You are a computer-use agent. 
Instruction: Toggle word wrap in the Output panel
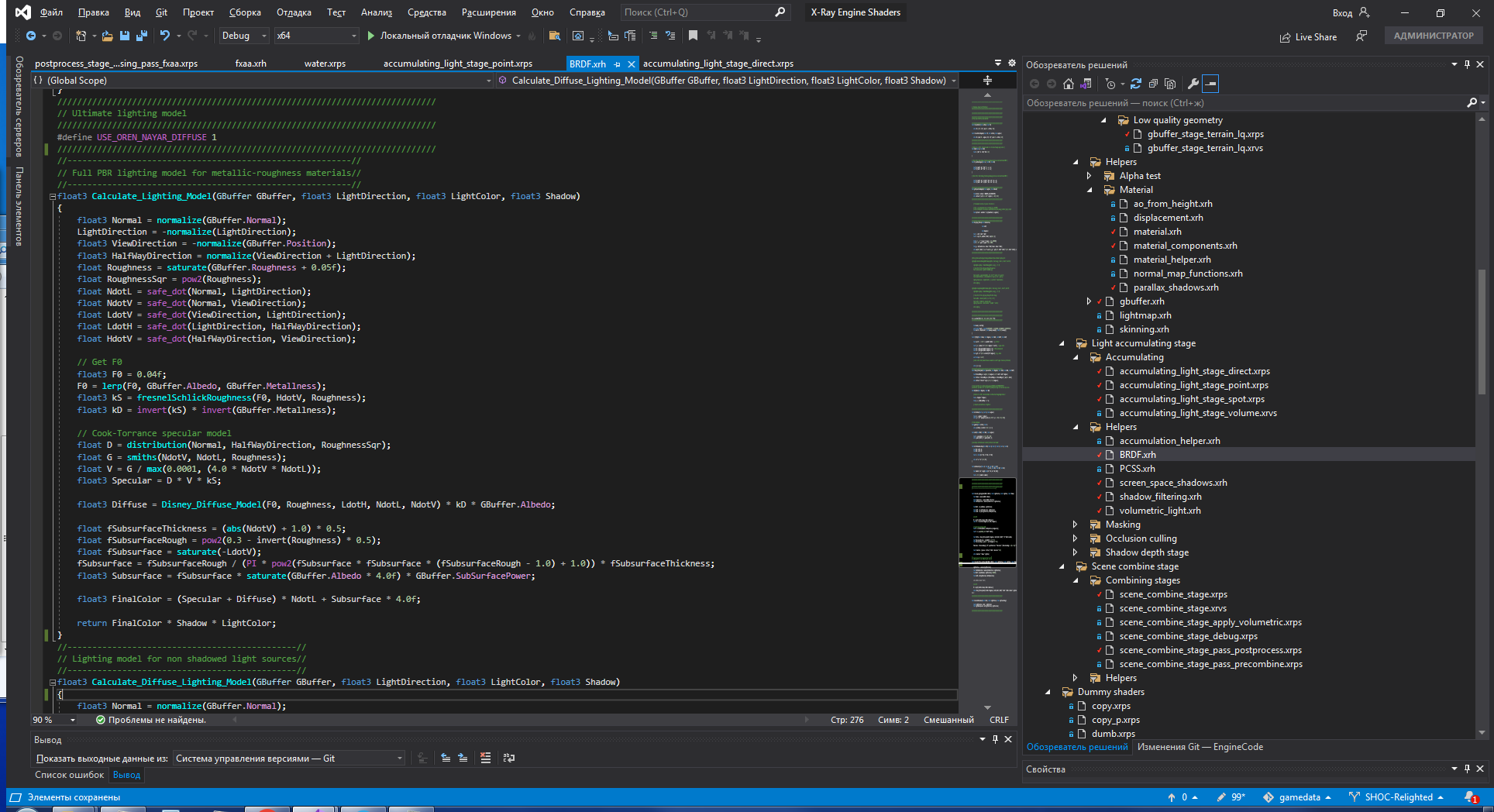tap(508, 758)
